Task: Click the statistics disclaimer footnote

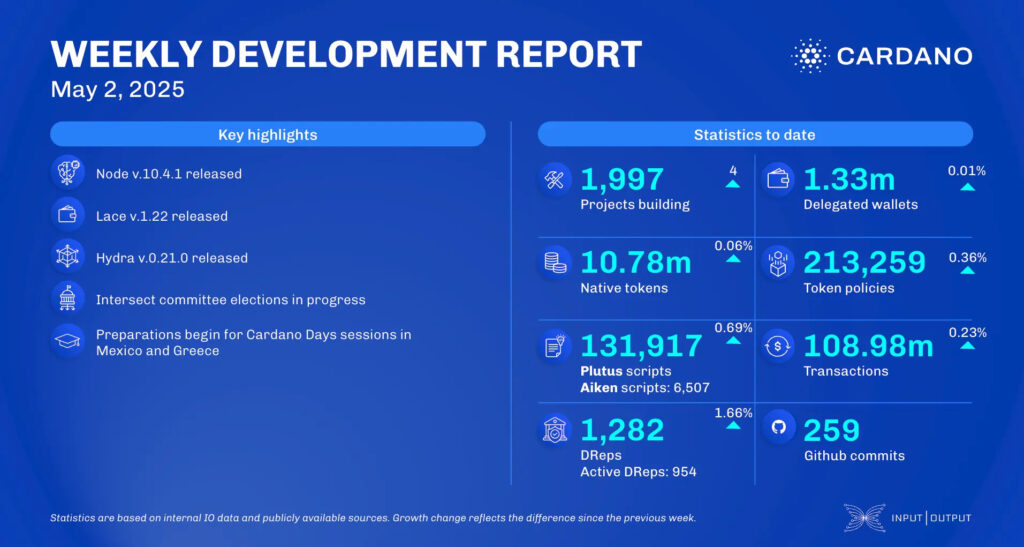Action: (373, 518)
